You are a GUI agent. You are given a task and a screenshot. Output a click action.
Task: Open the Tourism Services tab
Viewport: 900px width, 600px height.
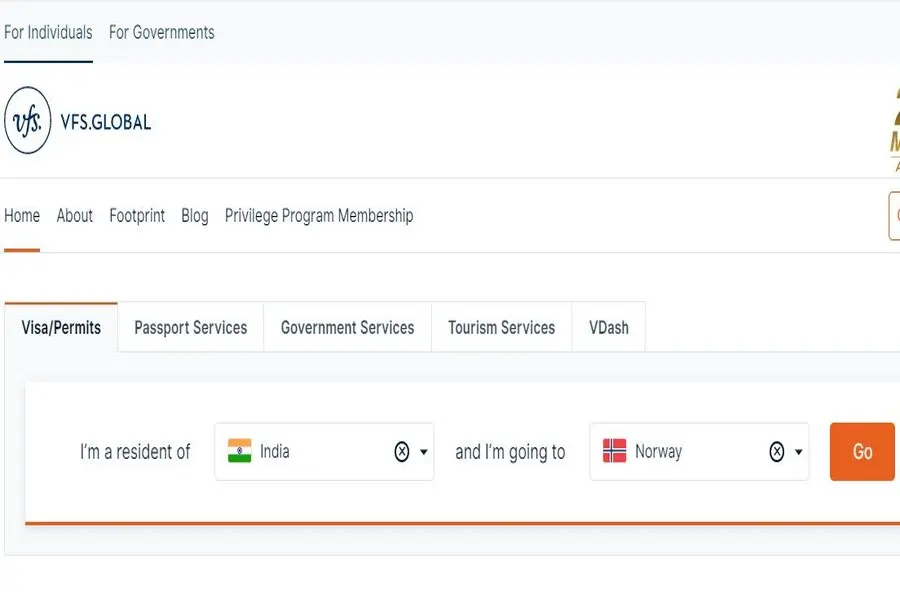tap(502, 327)
